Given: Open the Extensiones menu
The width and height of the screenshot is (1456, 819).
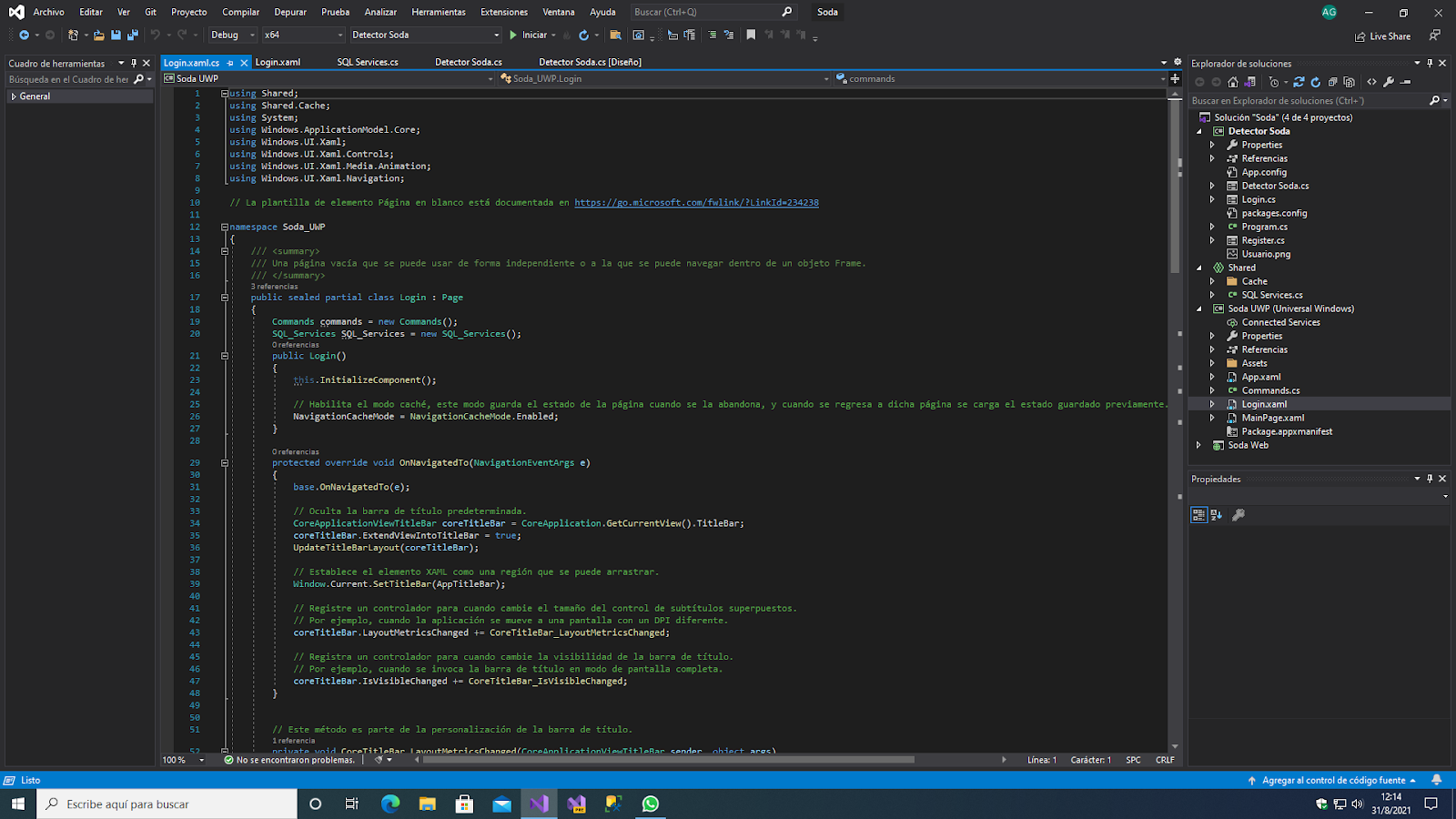Looking at the screenshot, I should tap(504, 12).
